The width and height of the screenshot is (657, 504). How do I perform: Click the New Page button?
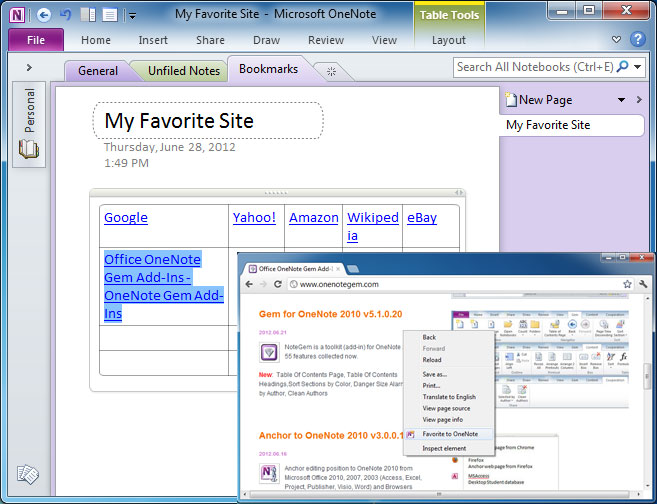(539, 100)
